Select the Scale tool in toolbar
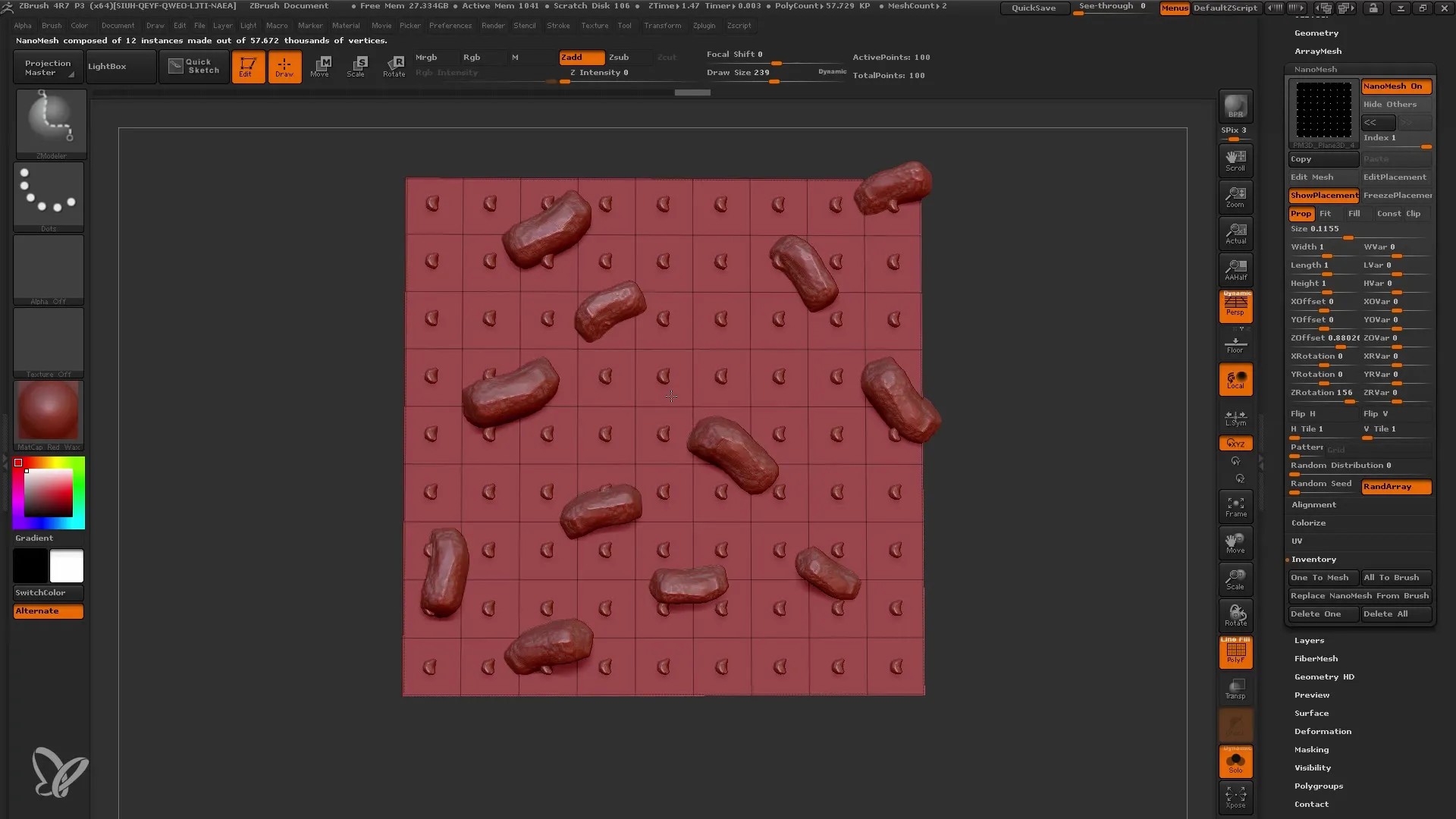The image size is (1456, 819). [x=356, y=67]
